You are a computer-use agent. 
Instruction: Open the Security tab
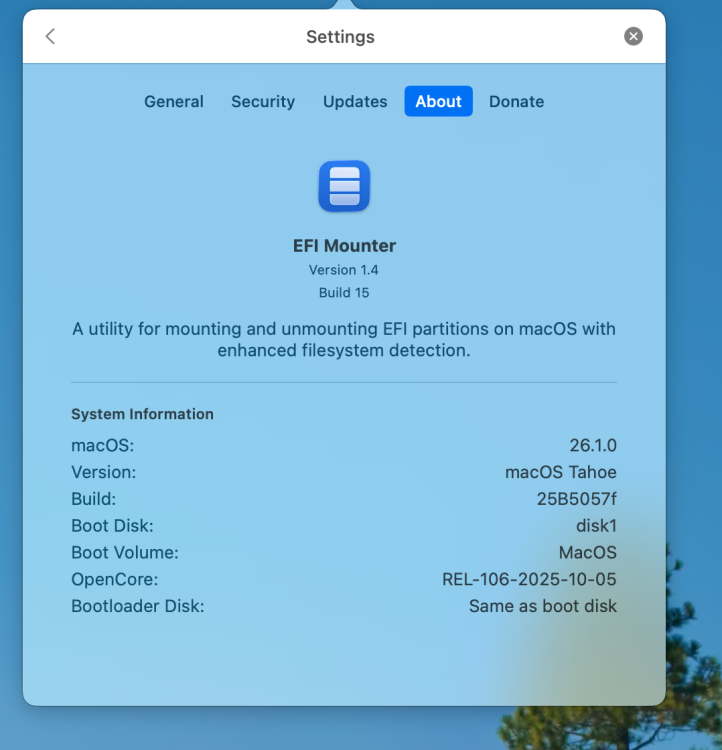(x=263, y=101)
